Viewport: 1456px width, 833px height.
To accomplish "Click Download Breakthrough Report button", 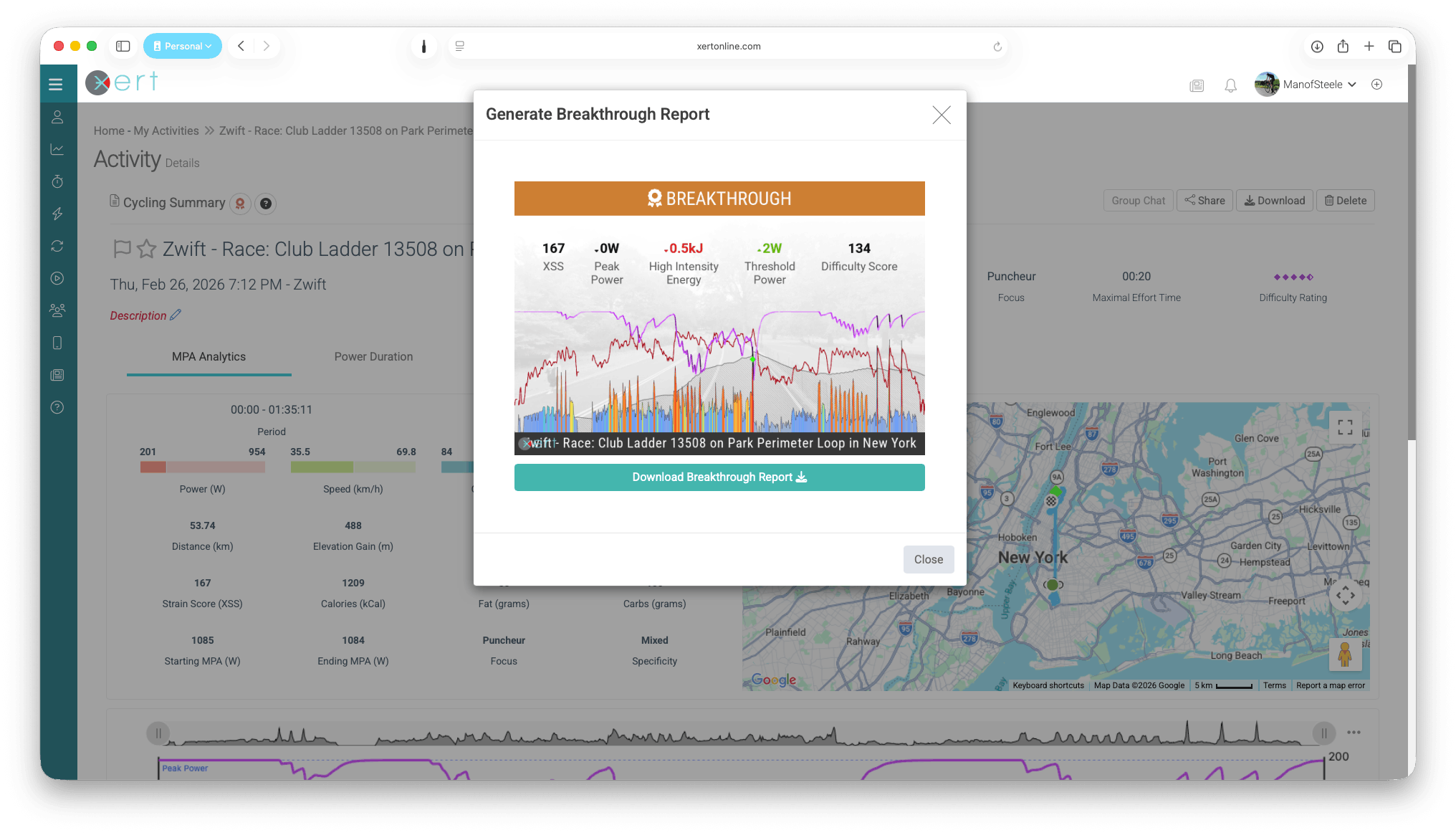I will pyautogui.click(x=719, y=477).
